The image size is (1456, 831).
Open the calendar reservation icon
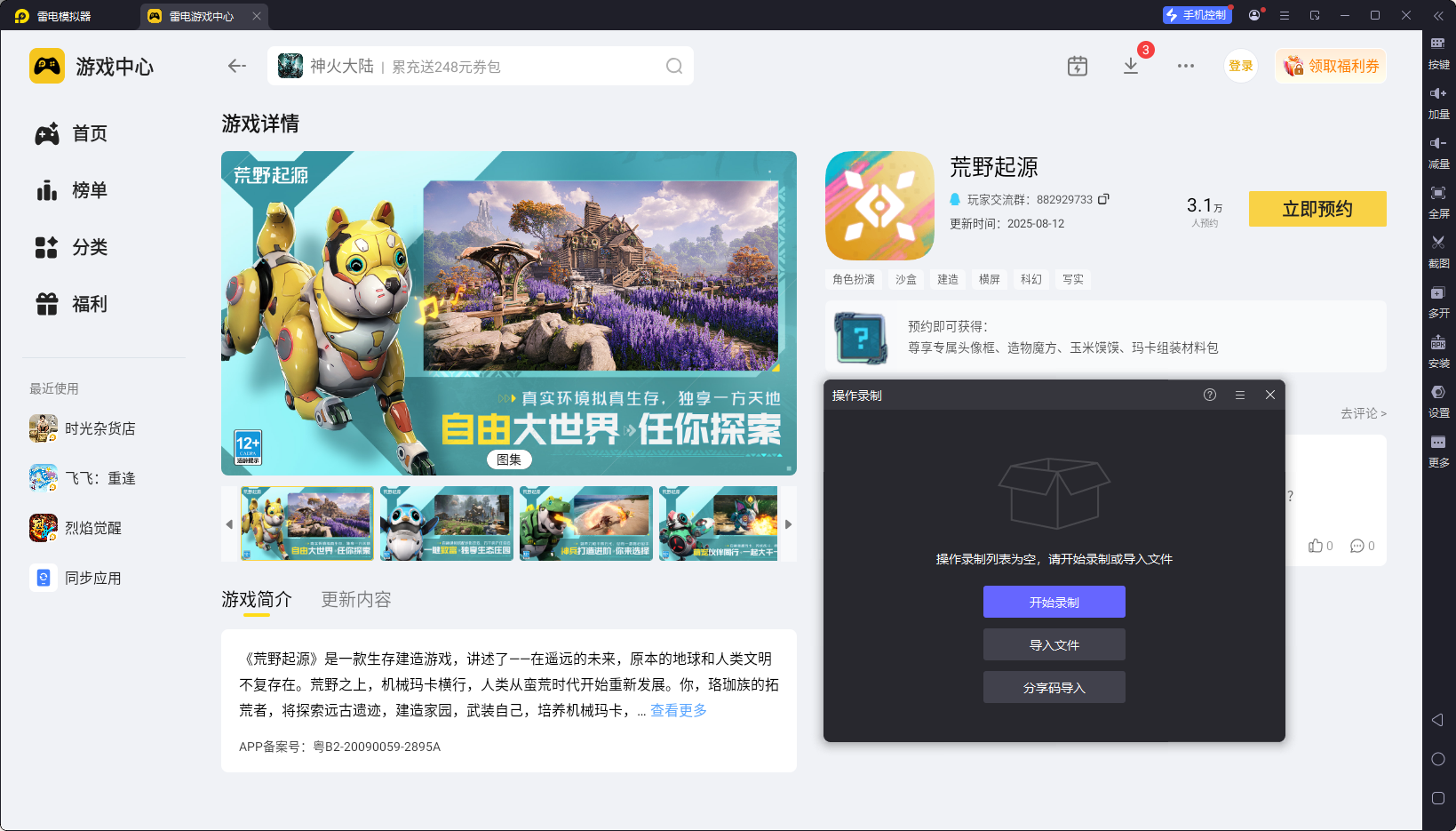pyautogui.click(x=1077, y=66)
